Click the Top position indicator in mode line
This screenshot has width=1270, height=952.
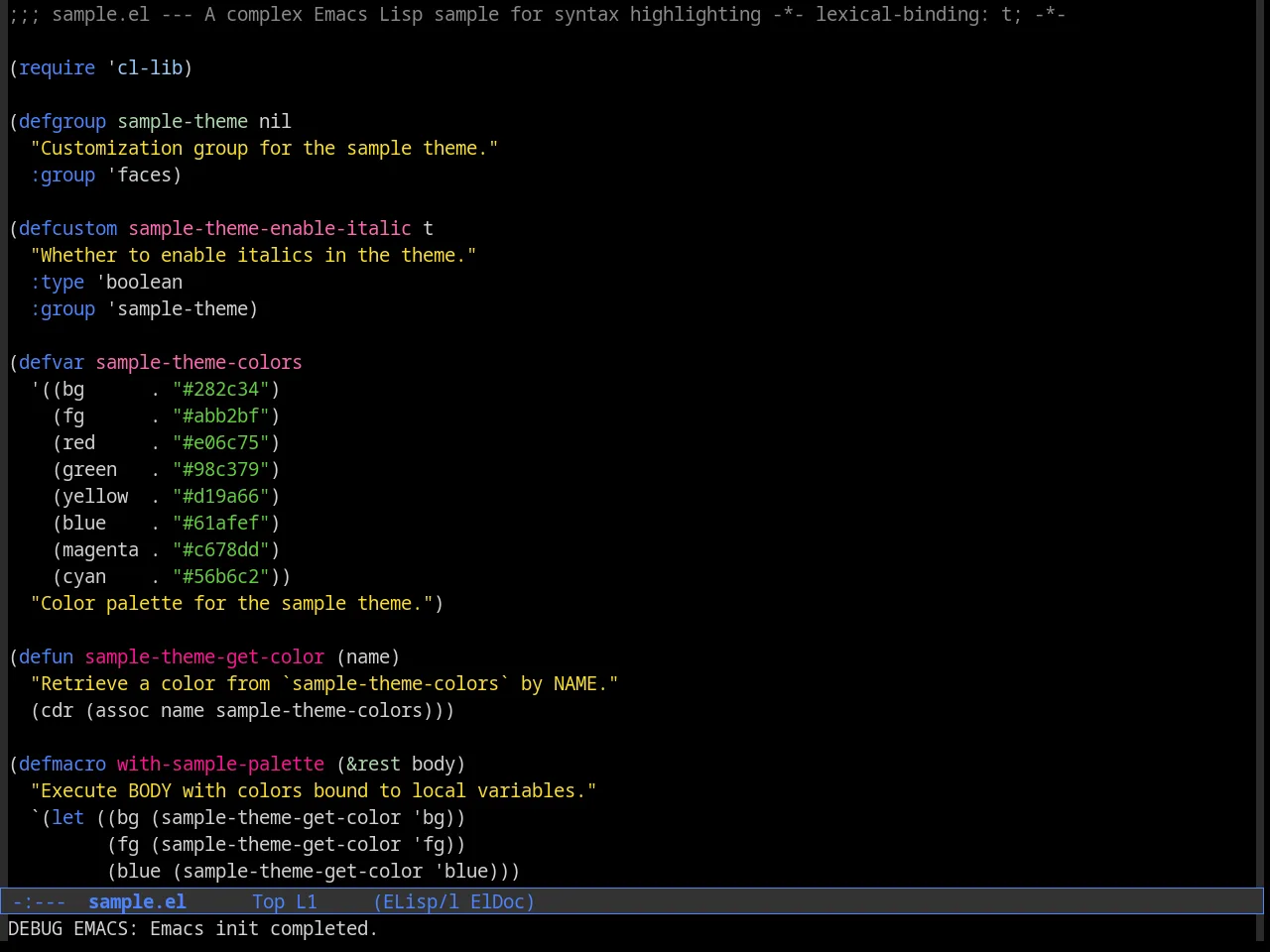point(268,901)
